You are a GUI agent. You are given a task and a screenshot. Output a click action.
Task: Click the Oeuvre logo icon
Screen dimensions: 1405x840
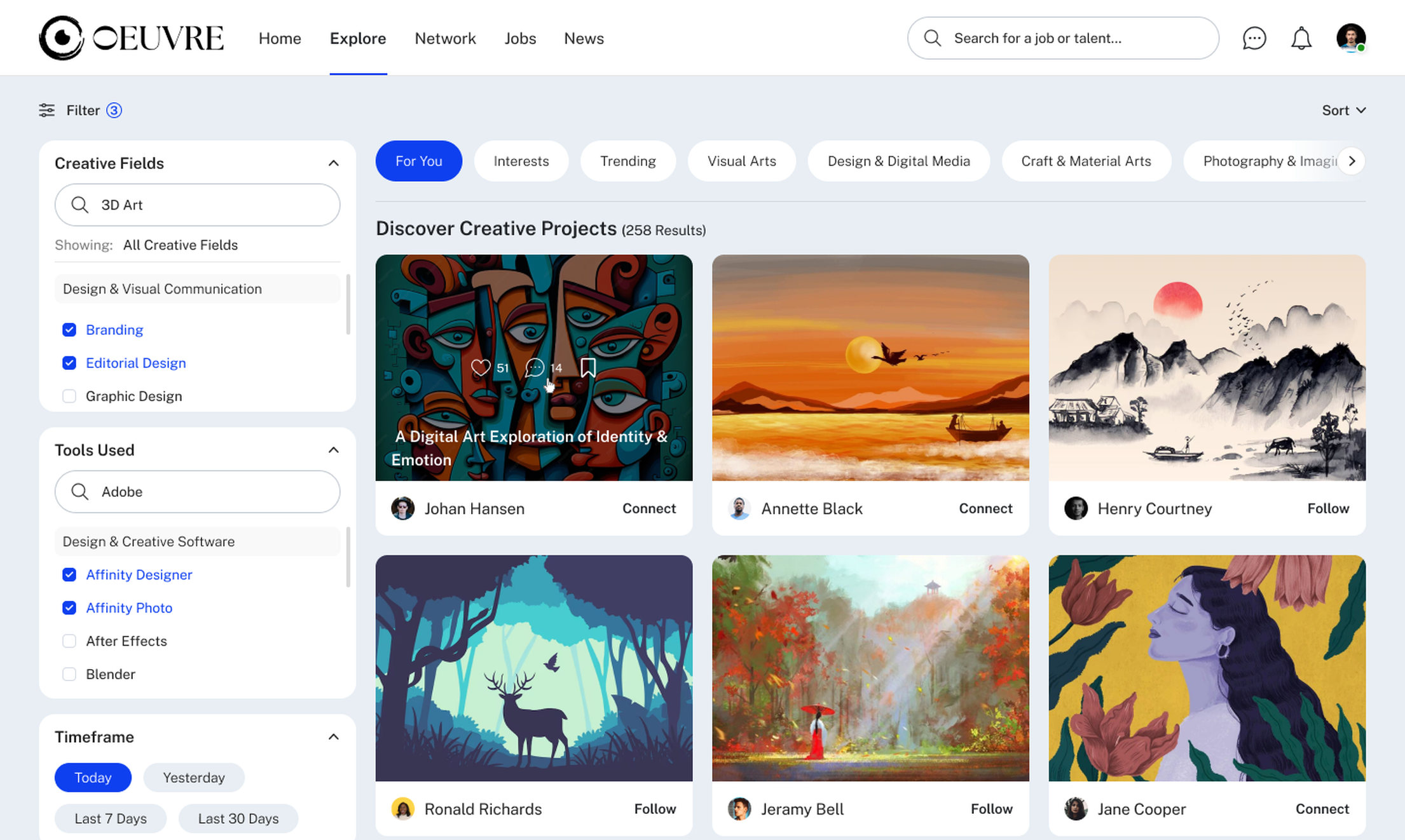[x=61, y=38]
